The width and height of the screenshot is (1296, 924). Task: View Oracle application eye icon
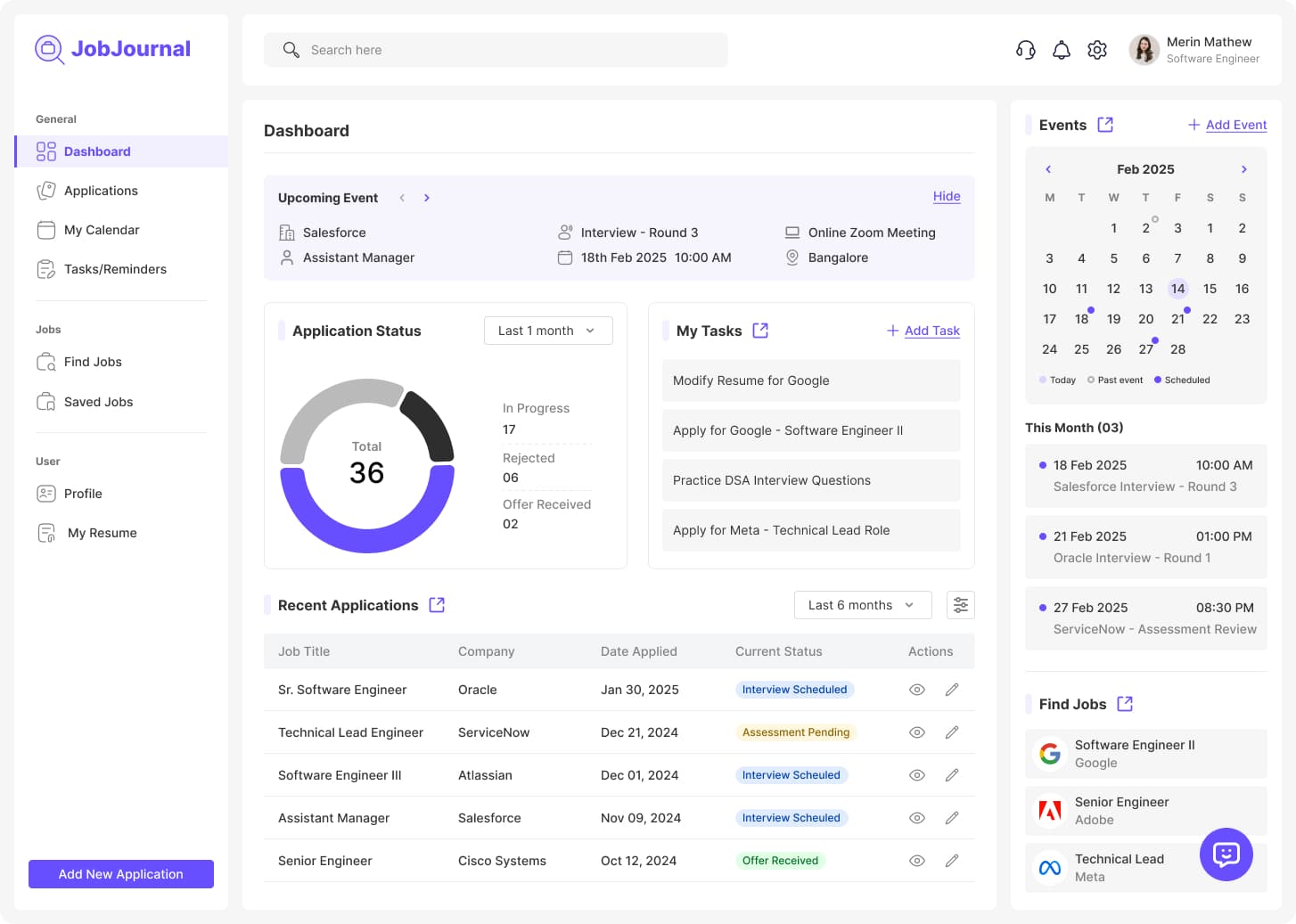pos(917,690)
